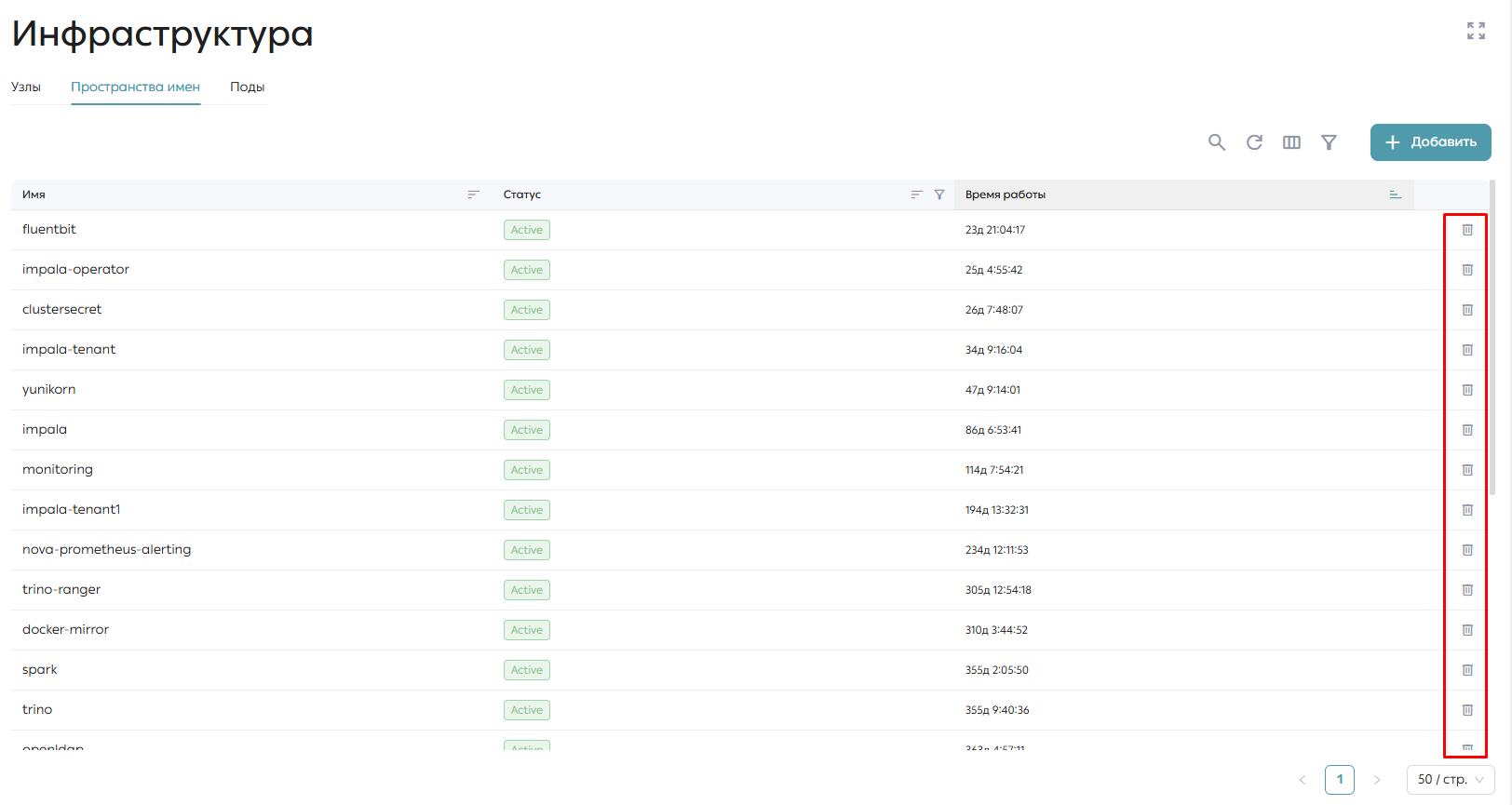Delete the monitoring namespace
The width and height of the screenshot is (1512, 805).
[1467, 470]
